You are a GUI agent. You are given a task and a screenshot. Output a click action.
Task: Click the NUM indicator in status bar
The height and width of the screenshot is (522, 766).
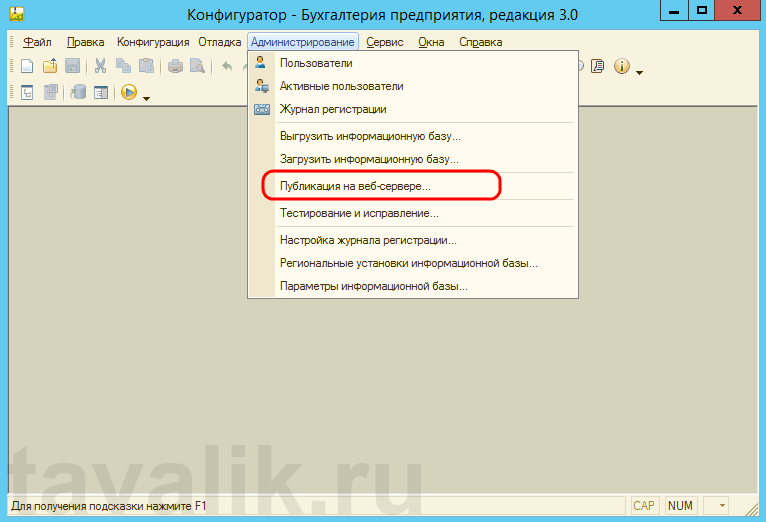tap(680, 505)
